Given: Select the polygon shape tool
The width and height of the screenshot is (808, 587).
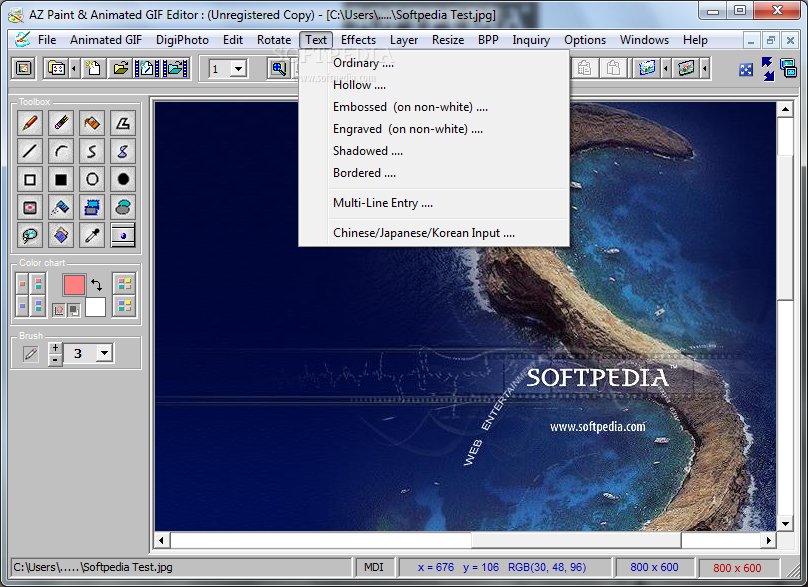Looking at the screenshot, I should [123, 123].
